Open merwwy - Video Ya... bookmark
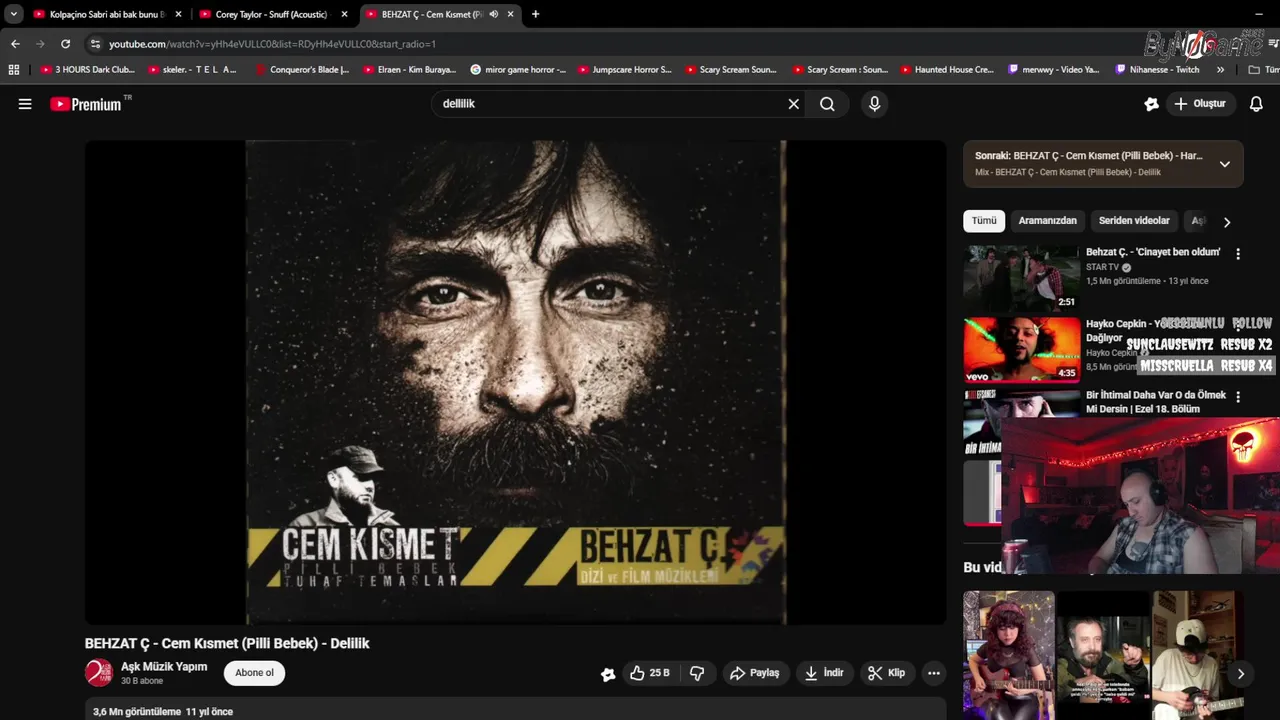 coord(1054,70)
